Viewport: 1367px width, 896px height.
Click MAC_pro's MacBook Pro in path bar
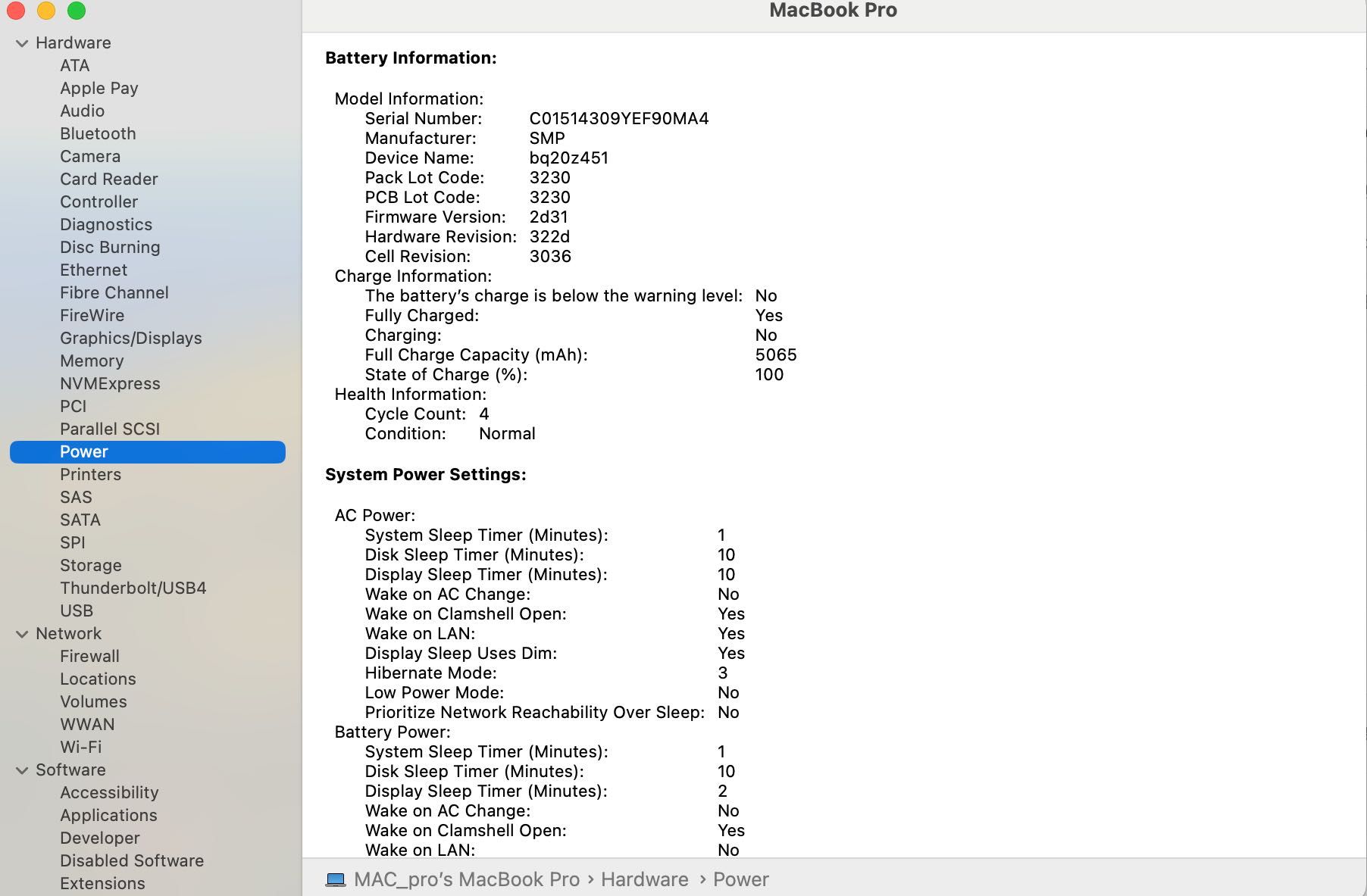click(x=466, y=879)
